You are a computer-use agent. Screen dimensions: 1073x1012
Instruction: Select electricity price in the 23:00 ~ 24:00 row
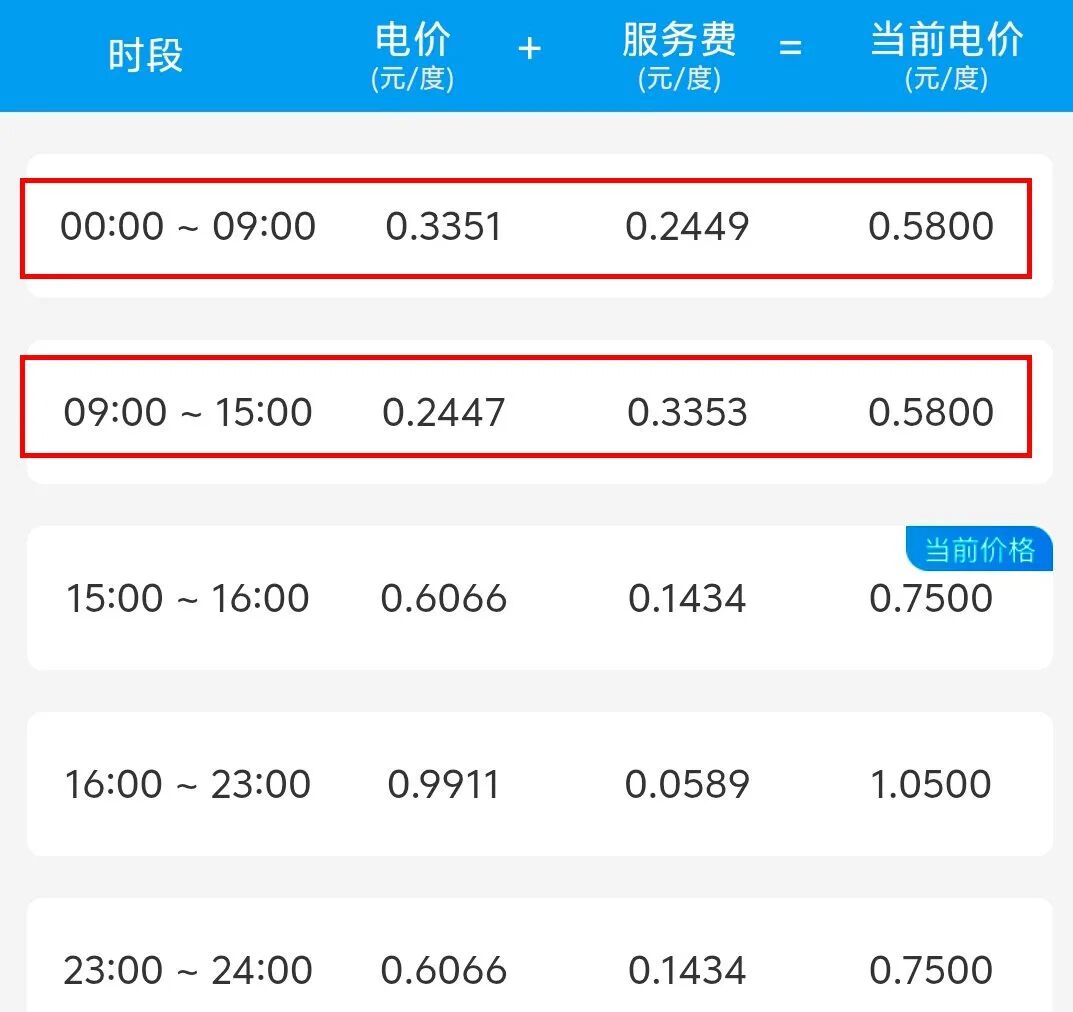(x=443, y=970)
